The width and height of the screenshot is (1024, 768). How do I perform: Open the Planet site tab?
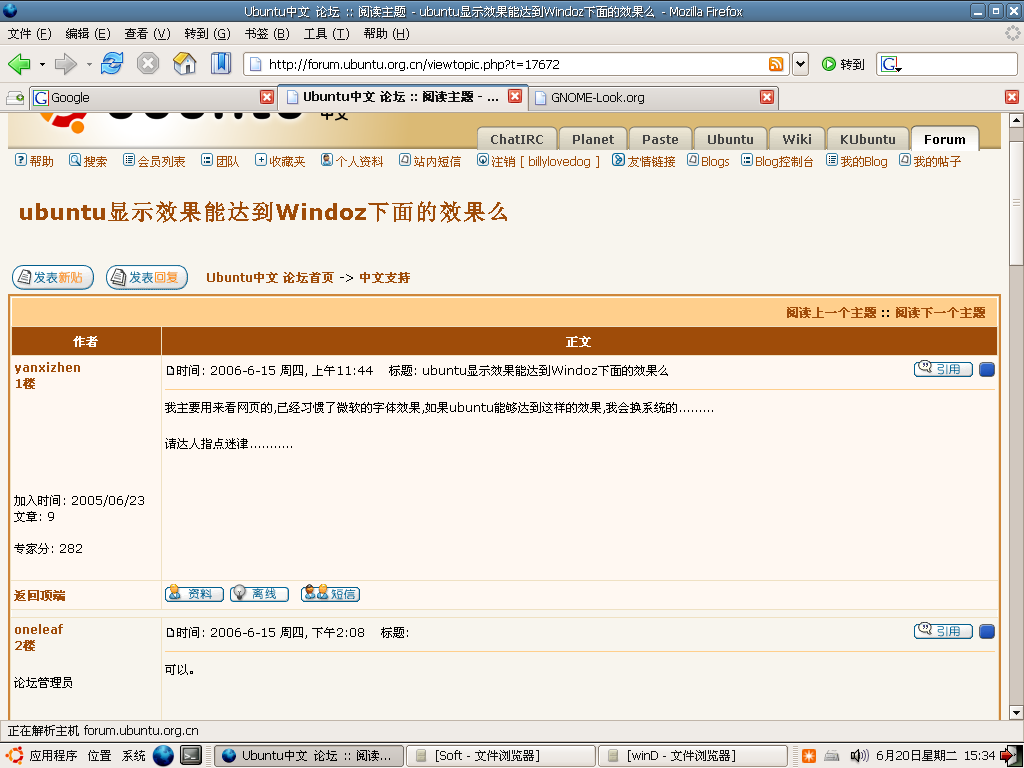pyautogui.click(x=593, y=139)
